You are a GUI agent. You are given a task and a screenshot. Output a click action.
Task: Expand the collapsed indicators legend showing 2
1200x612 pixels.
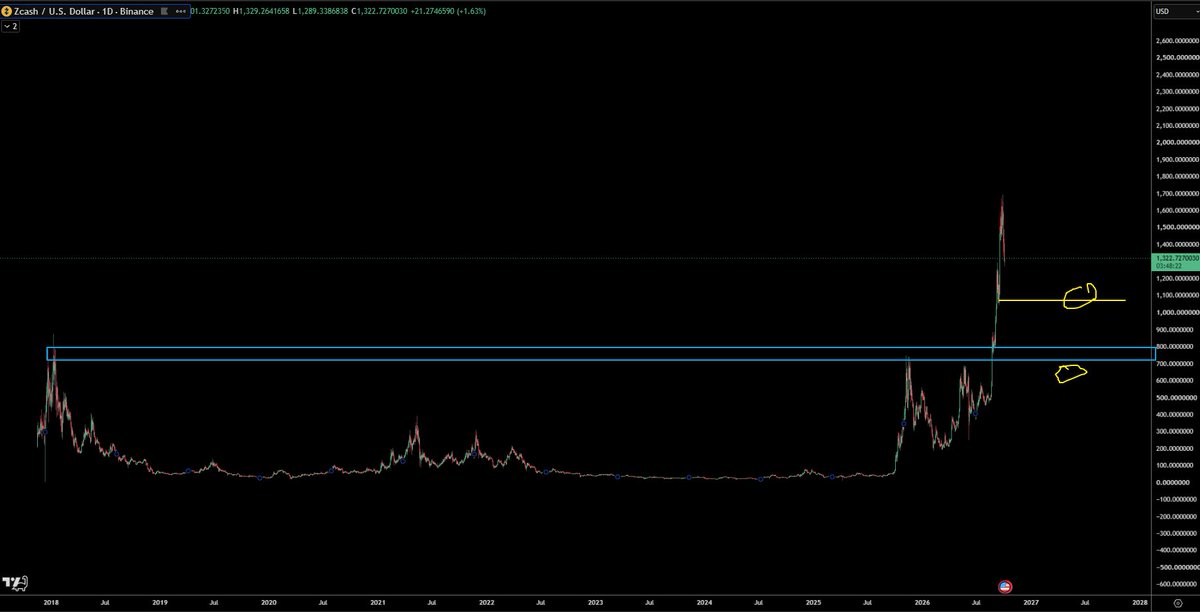pos(12,27)
